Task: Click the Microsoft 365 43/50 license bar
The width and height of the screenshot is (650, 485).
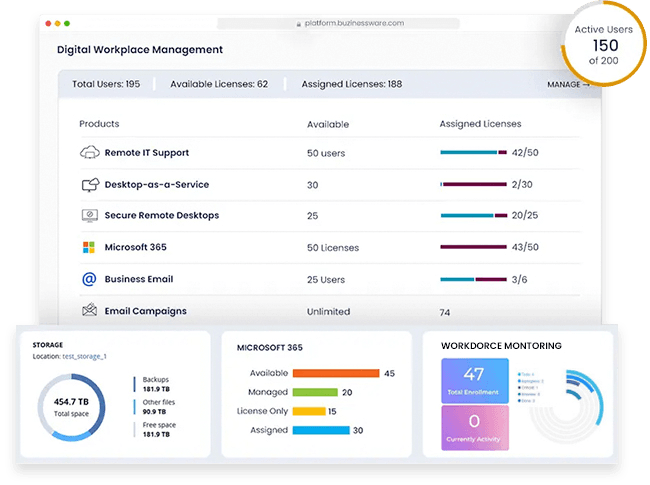Action: coord(473,248)
